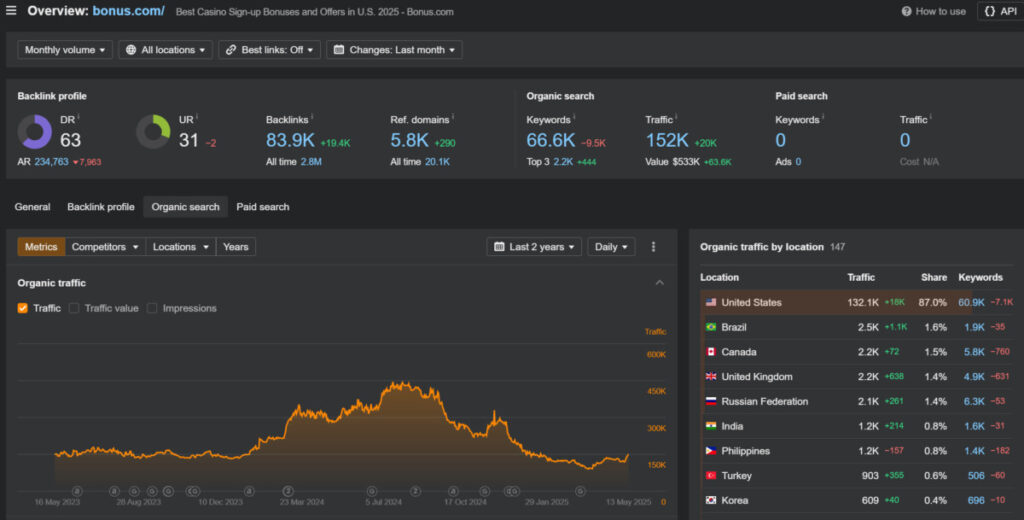This screenshot has height=520, width=1024.
Task: Click the calendar icon on Last 2 years
Action: tap(498, 247)
